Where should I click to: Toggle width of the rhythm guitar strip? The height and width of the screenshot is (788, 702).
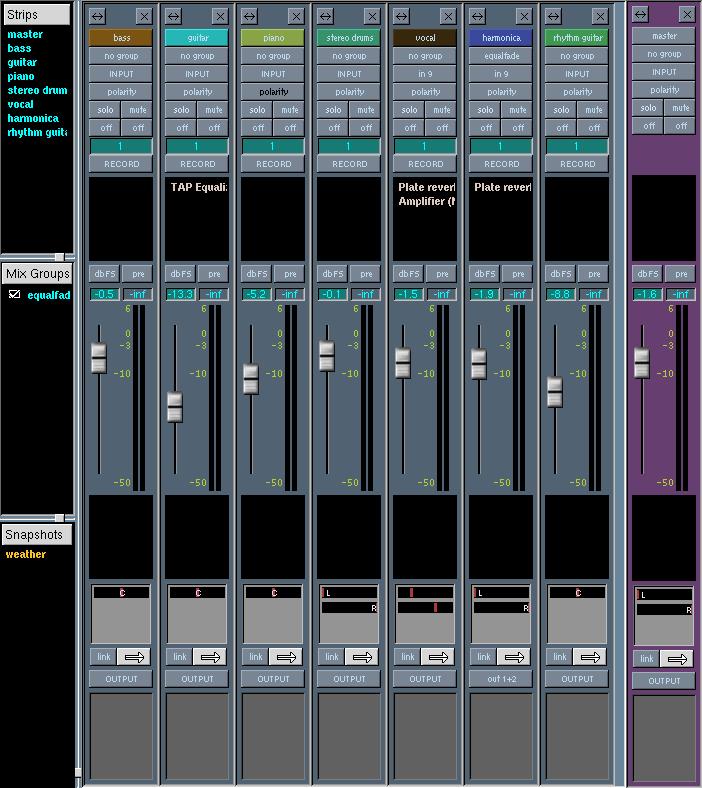[x=553, y=17]
